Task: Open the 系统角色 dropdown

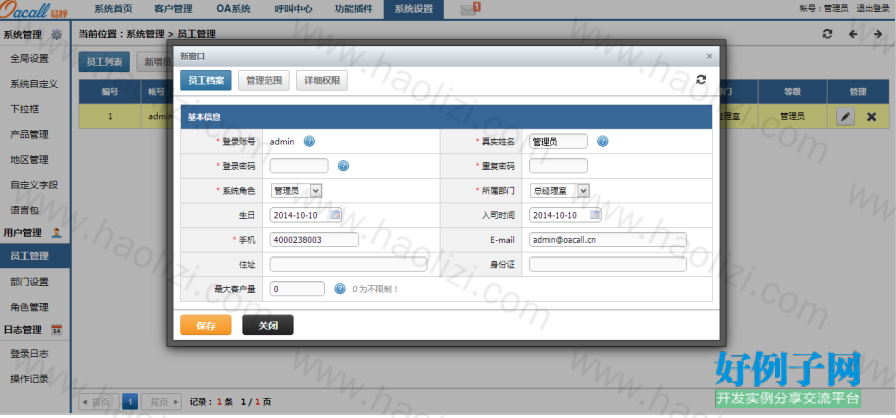Action: pyautogui.click(x=296, y=191)
